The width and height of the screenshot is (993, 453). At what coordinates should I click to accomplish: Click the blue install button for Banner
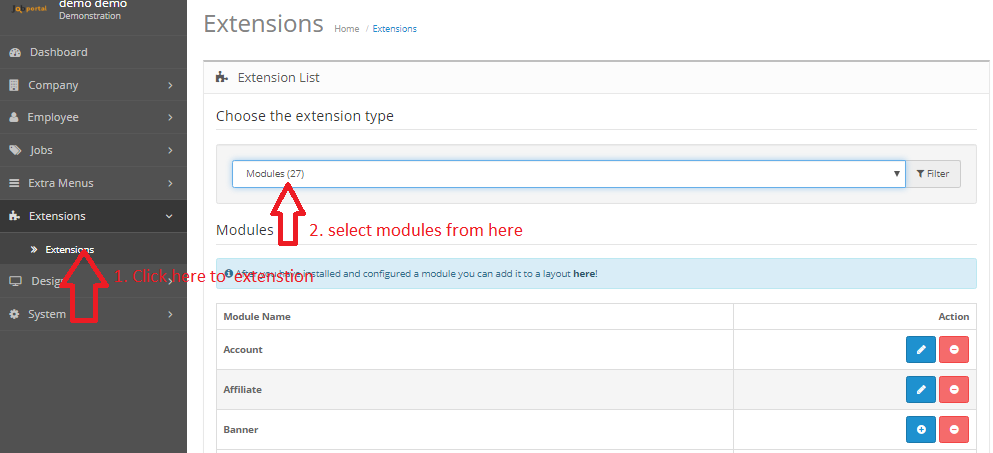[x=921, y=430]
